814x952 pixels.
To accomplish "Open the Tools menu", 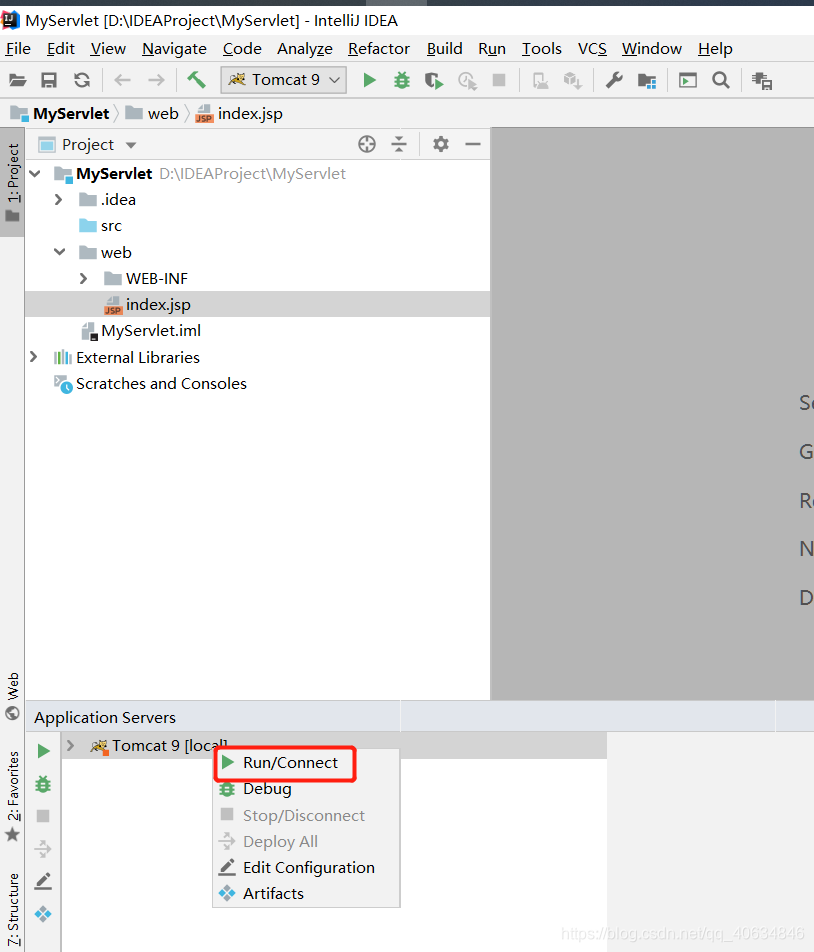I will pyautogui.click(x=541, y=49).
